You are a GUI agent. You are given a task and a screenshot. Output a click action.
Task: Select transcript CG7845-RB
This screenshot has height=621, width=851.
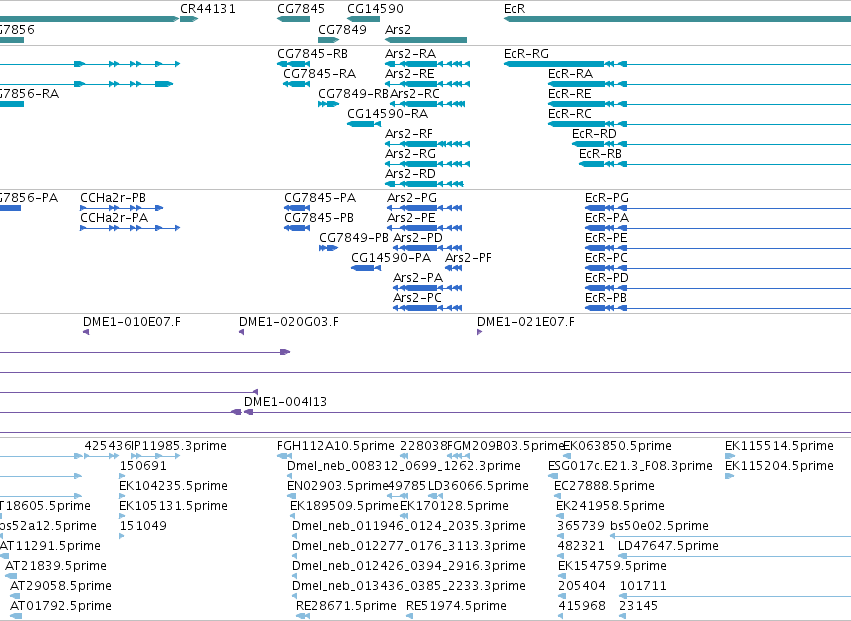click(313, 54)
